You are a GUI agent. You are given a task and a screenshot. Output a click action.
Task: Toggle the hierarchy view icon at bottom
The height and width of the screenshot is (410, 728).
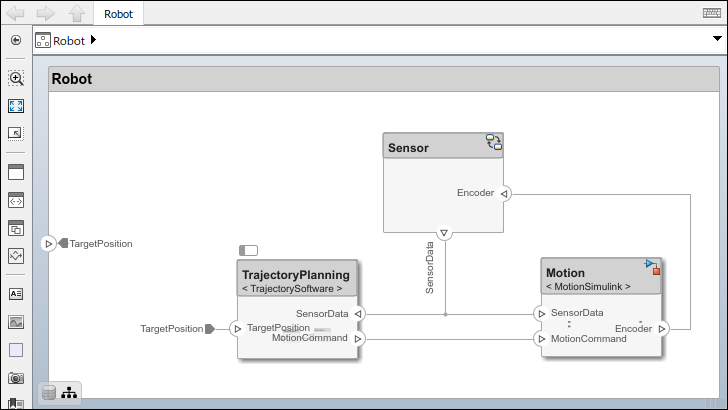(x=69, y=393)
